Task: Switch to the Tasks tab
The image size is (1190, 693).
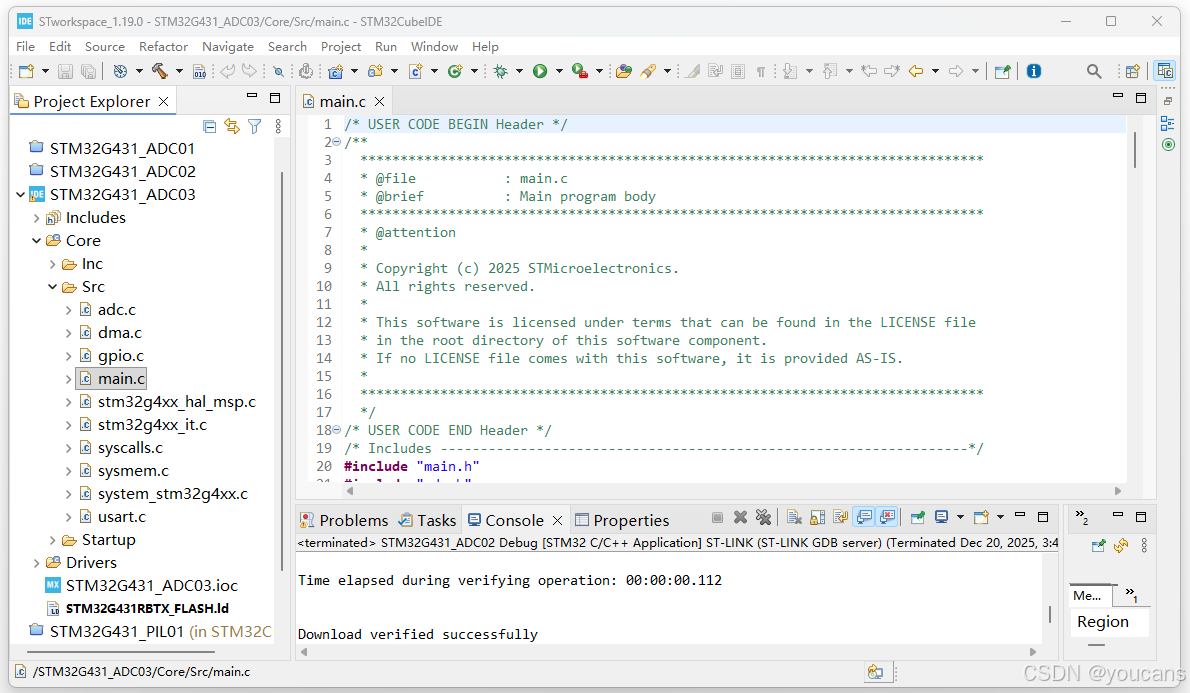Action: click(427, 521)
